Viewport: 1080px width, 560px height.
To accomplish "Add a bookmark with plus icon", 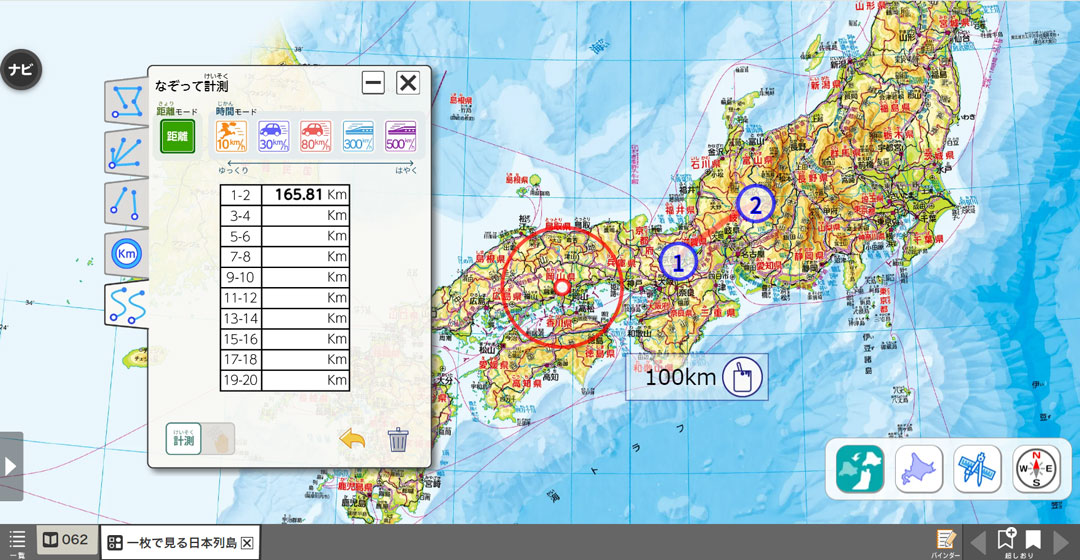I will [x=1007, y=538].
